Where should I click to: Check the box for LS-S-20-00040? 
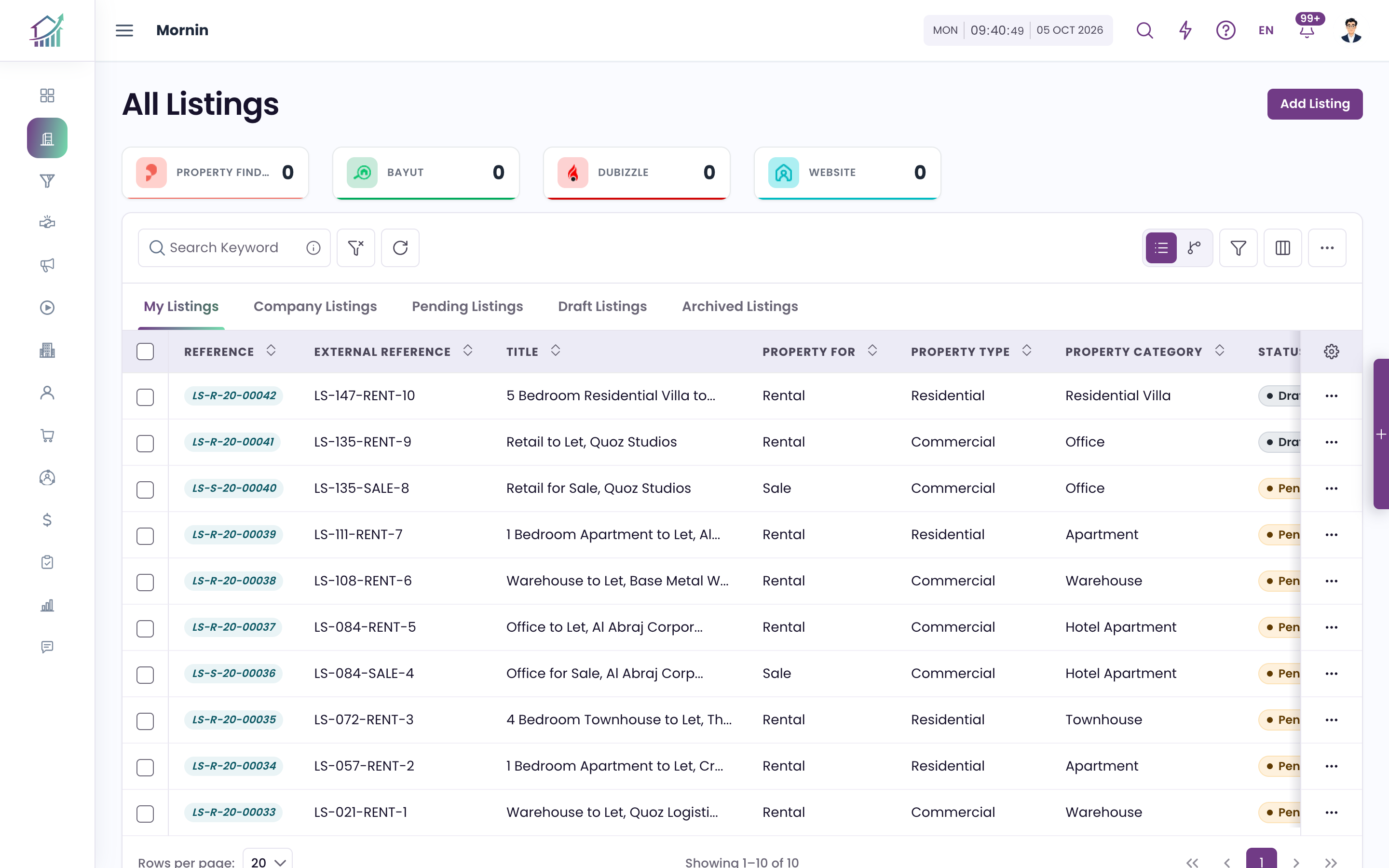coord(145,489)
